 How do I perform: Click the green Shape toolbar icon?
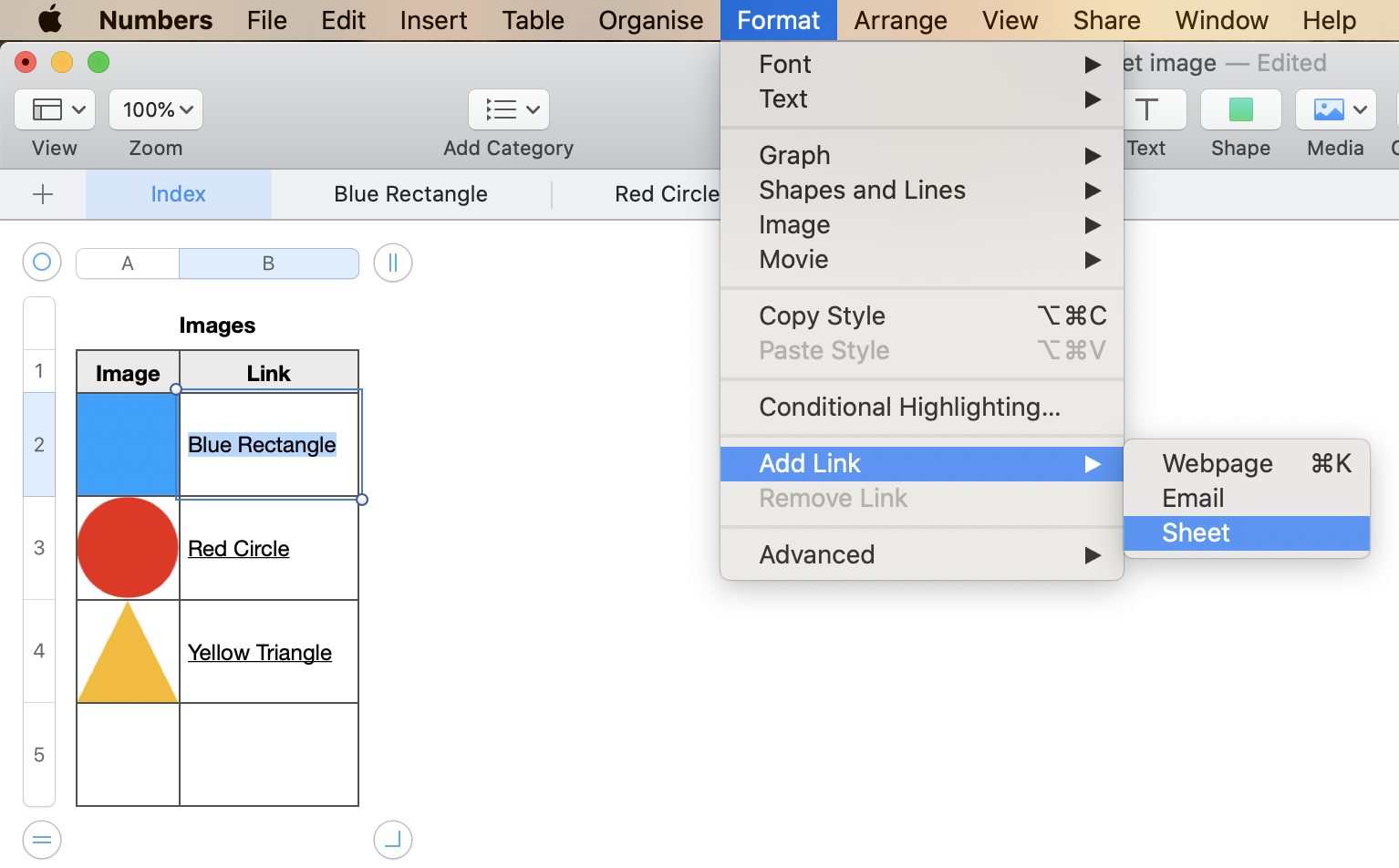coord(1240,110)
